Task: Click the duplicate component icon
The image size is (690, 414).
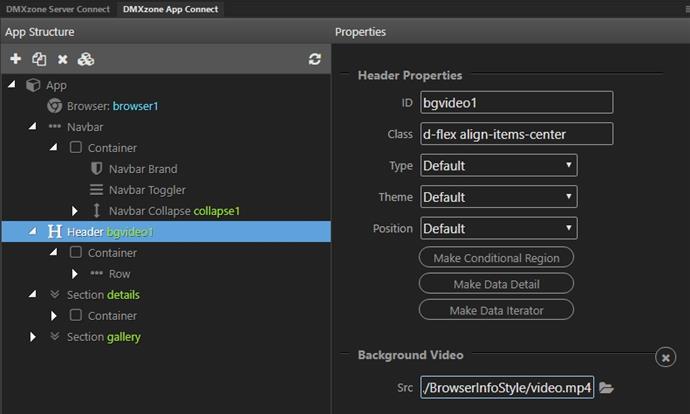Action: (39, 59)
